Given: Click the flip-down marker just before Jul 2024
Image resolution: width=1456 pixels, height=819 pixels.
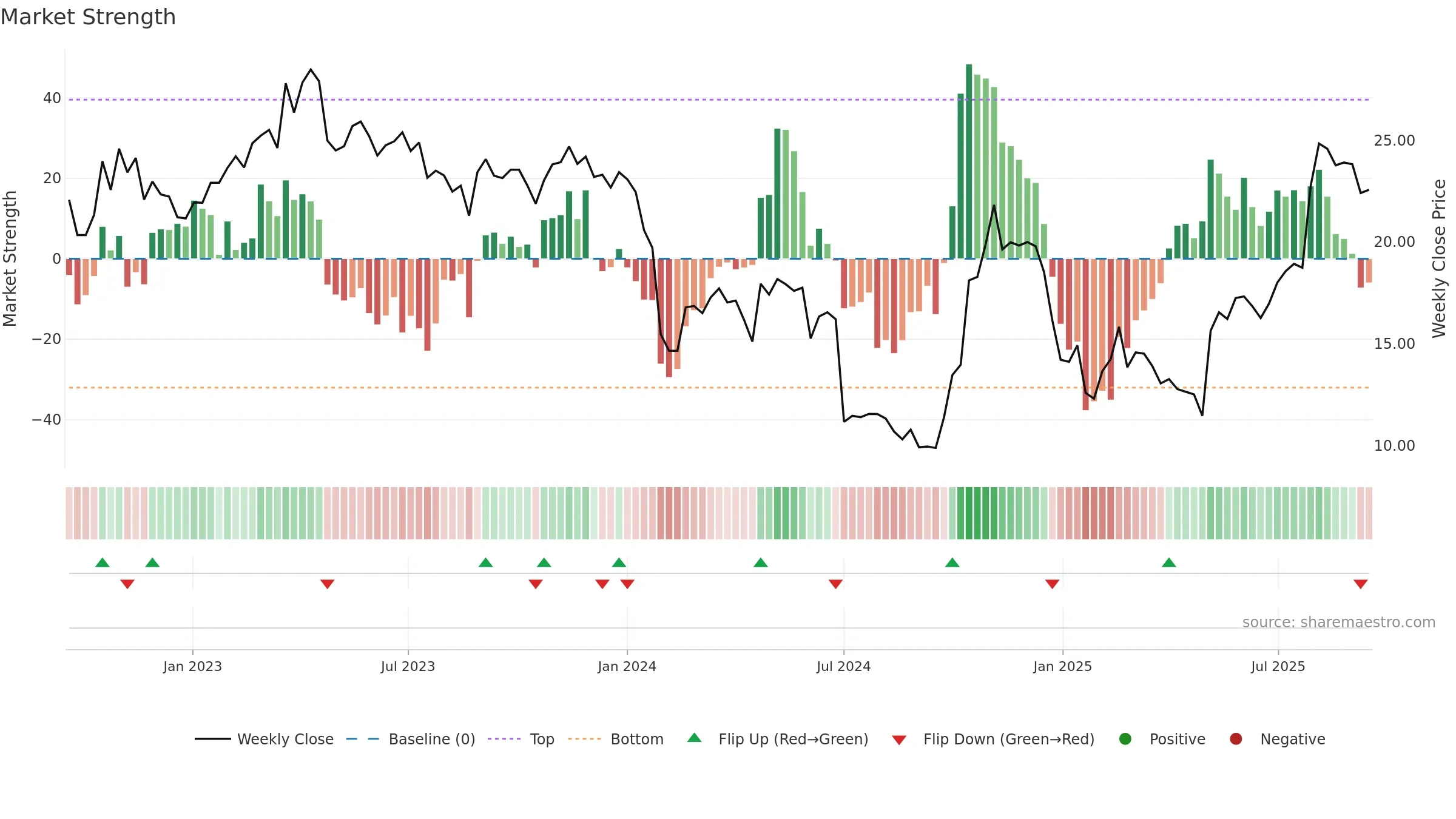Looking at the screenshot, I should point(835,584).
